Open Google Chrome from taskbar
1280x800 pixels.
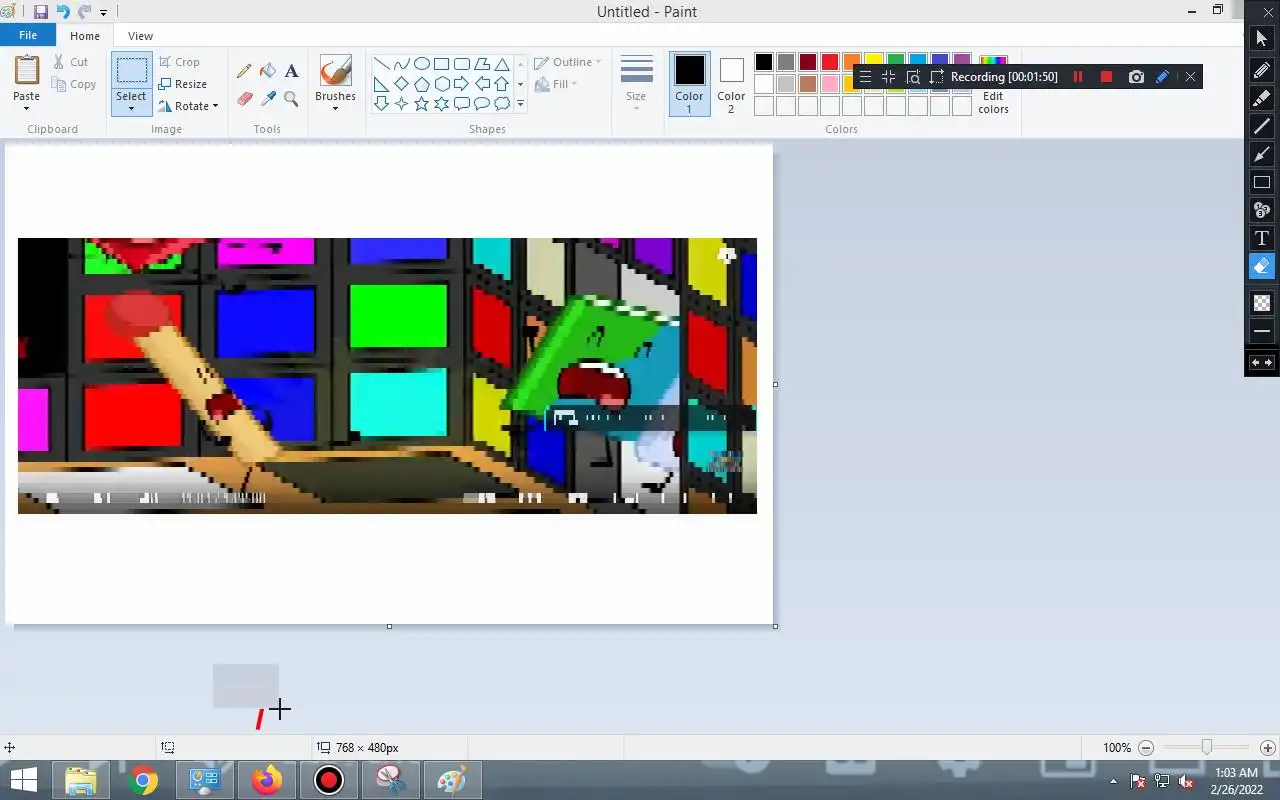[143, 780]
